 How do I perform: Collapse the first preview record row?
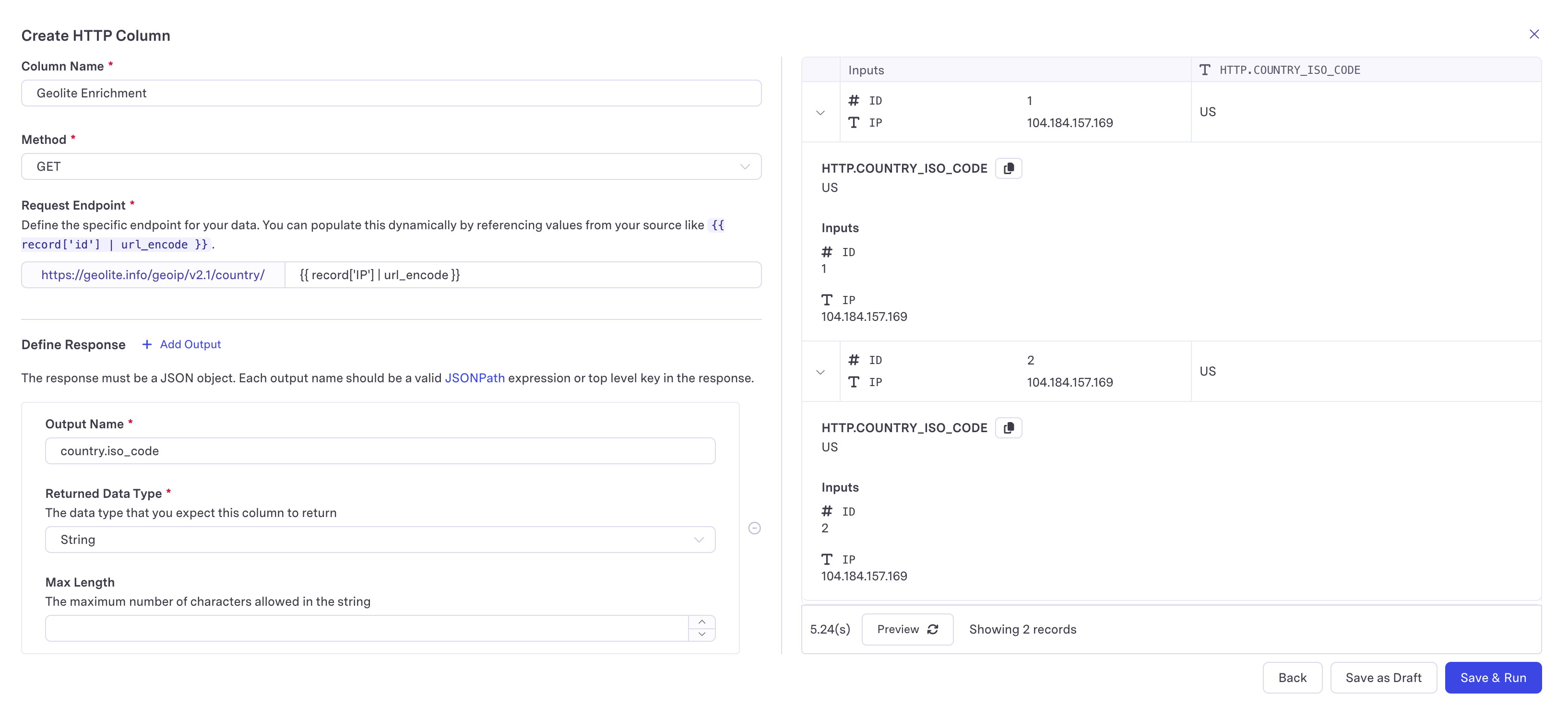pos(820,112)
